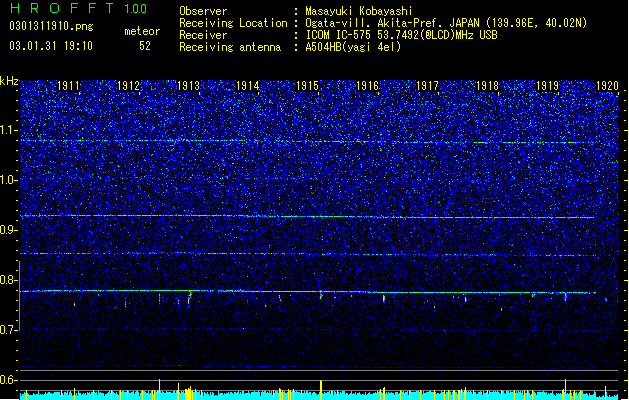This screenshot has height=400, width=629.
Task: Click the 1.1 kHz frequency label
Action: tap(9, 130)
